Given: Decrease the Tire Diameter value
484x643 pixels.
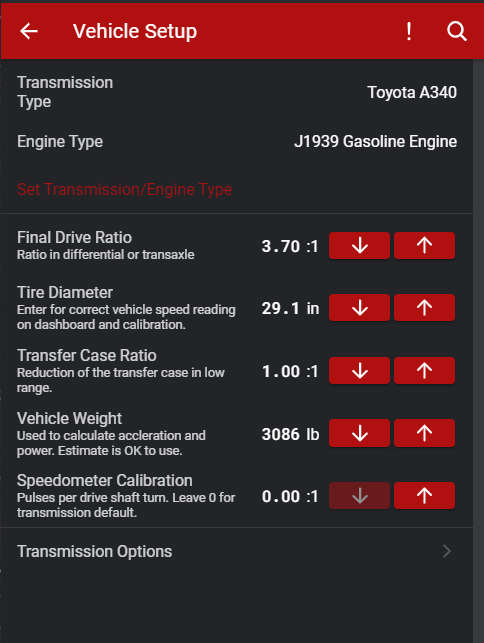Looking at the screenshot, I should point(359,308).
